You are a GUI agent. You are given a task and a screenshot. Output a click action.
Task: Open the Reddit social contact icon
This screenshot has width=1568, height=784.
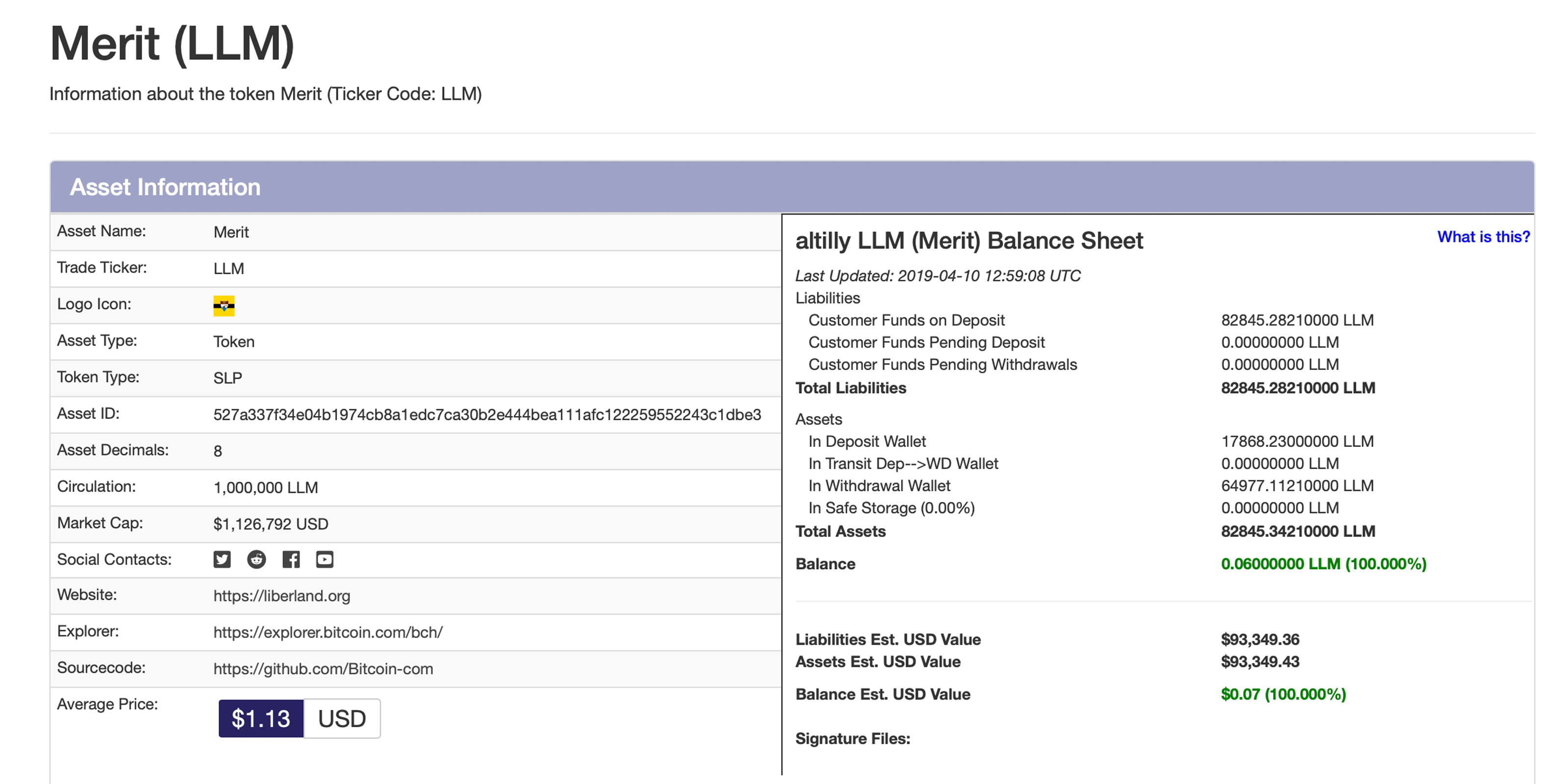256,560
